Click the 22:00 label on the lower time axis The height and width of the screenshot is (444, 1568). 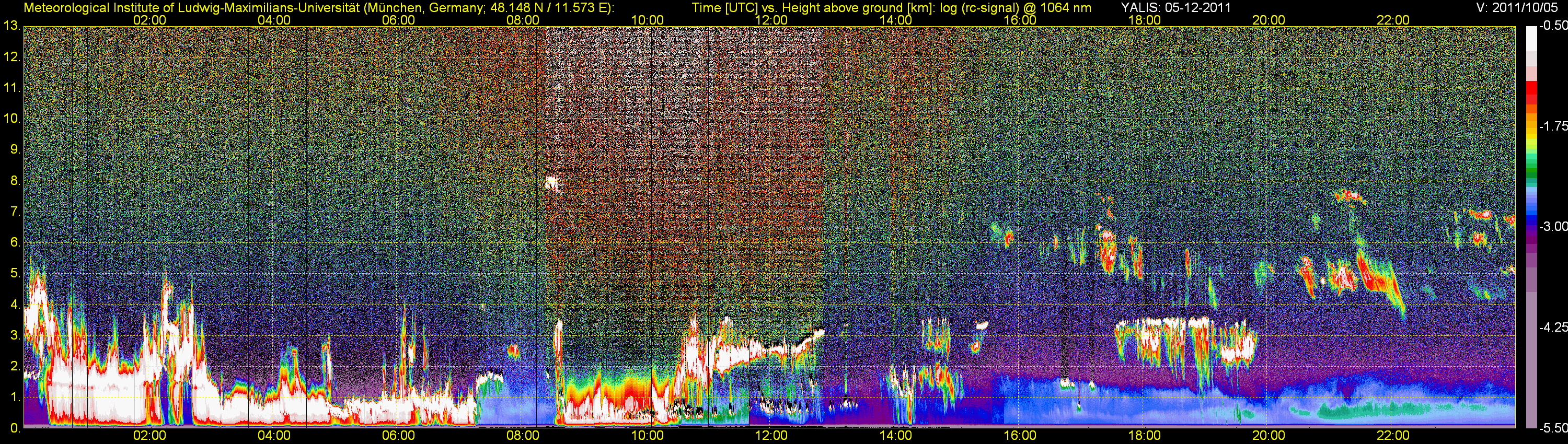[1393, 436]
